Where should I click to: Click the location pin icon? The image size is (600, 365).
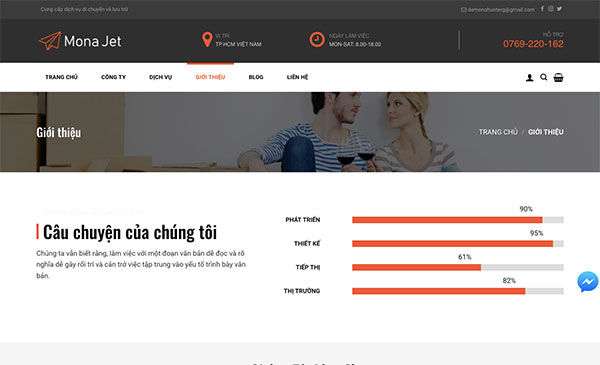[207, 40]
